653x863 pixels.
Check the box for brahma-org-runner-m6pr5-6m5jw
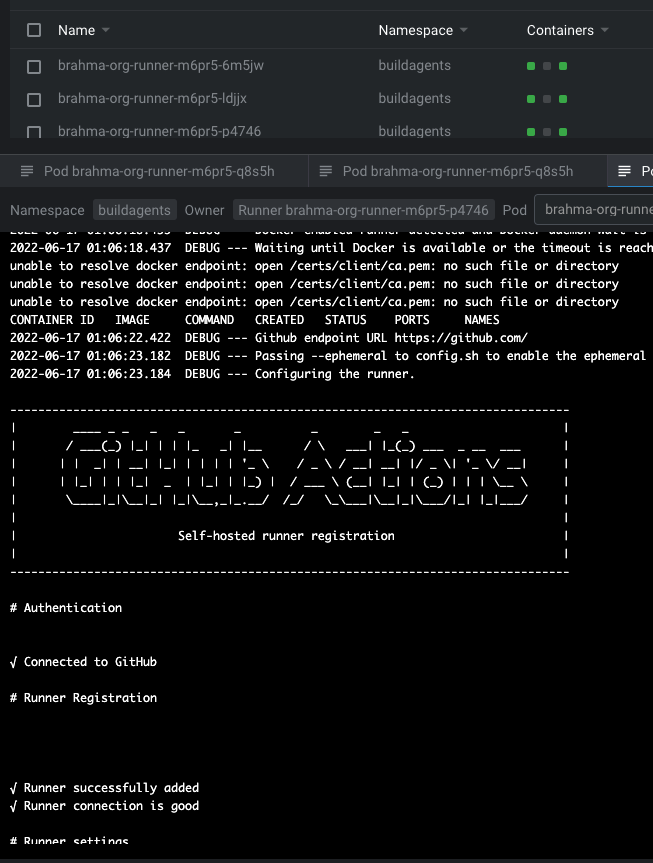[34, 67]
